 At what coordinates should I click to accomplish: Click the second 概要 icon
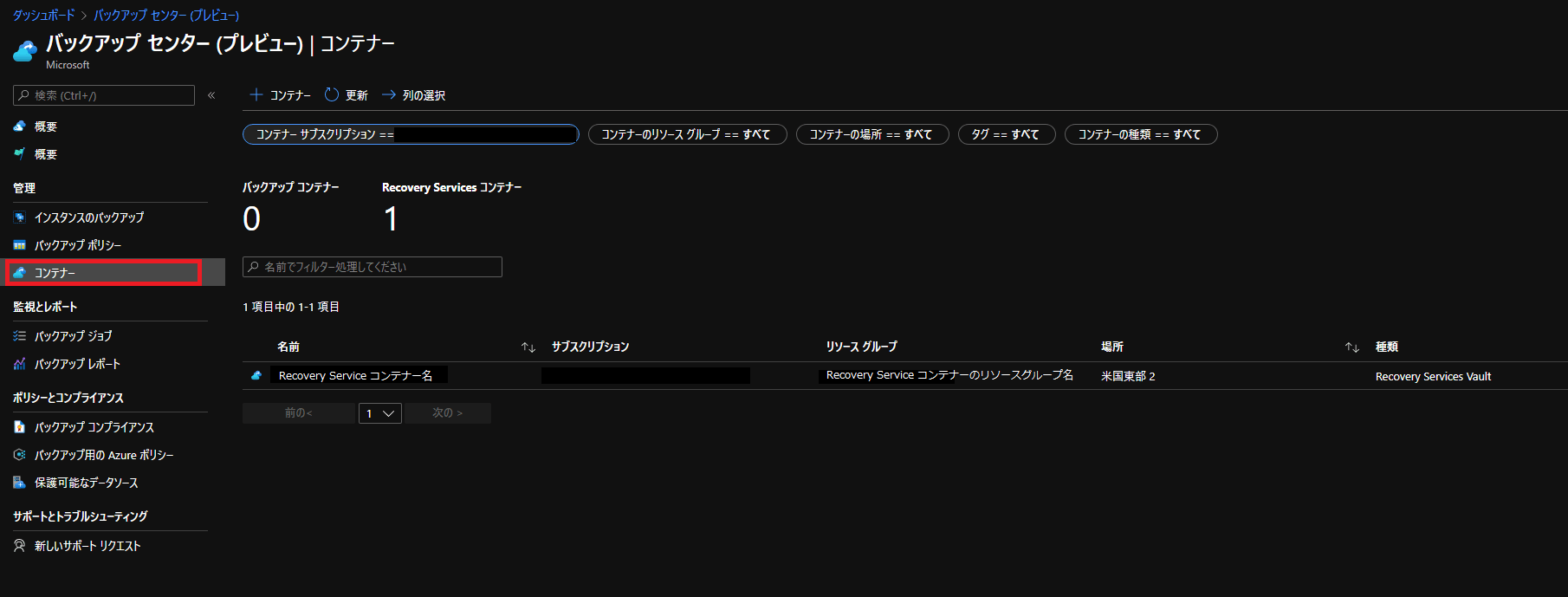click(19, 154)
